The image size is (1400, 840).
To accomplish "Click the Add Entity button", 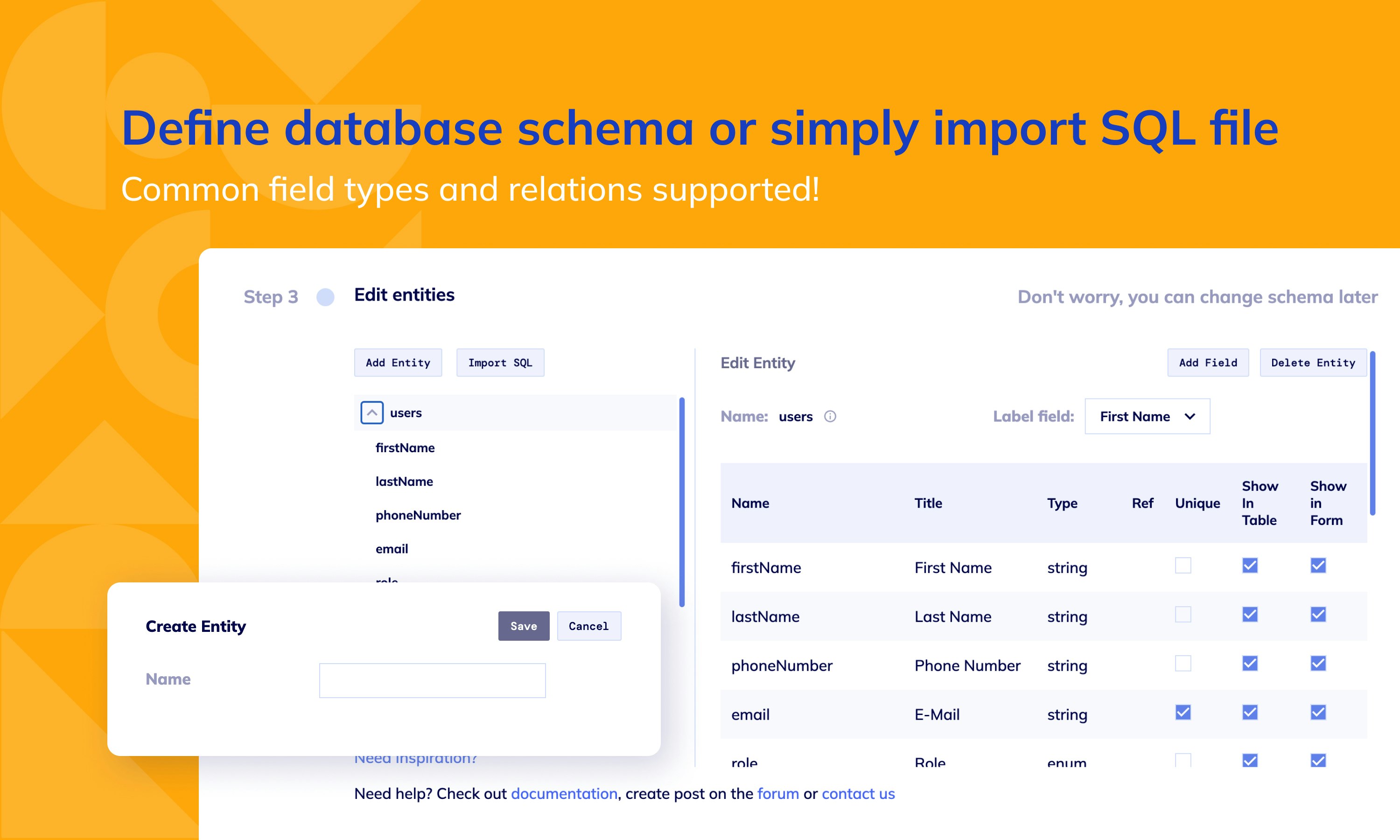I will (398, 363).
